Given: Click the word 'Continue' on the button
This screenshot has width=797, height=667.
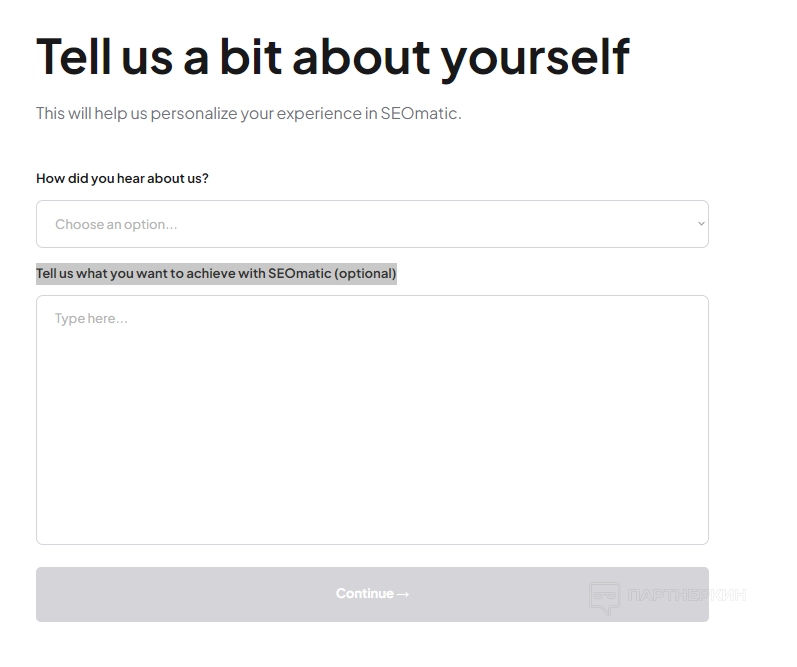Looking at the screenshot, I should click(364, 594).
